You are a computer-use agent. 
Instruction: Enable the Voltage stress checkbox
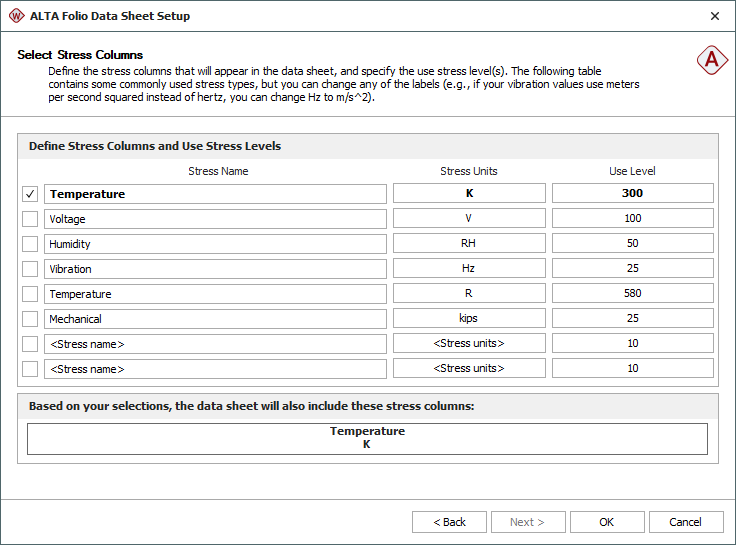pos(30,219)
